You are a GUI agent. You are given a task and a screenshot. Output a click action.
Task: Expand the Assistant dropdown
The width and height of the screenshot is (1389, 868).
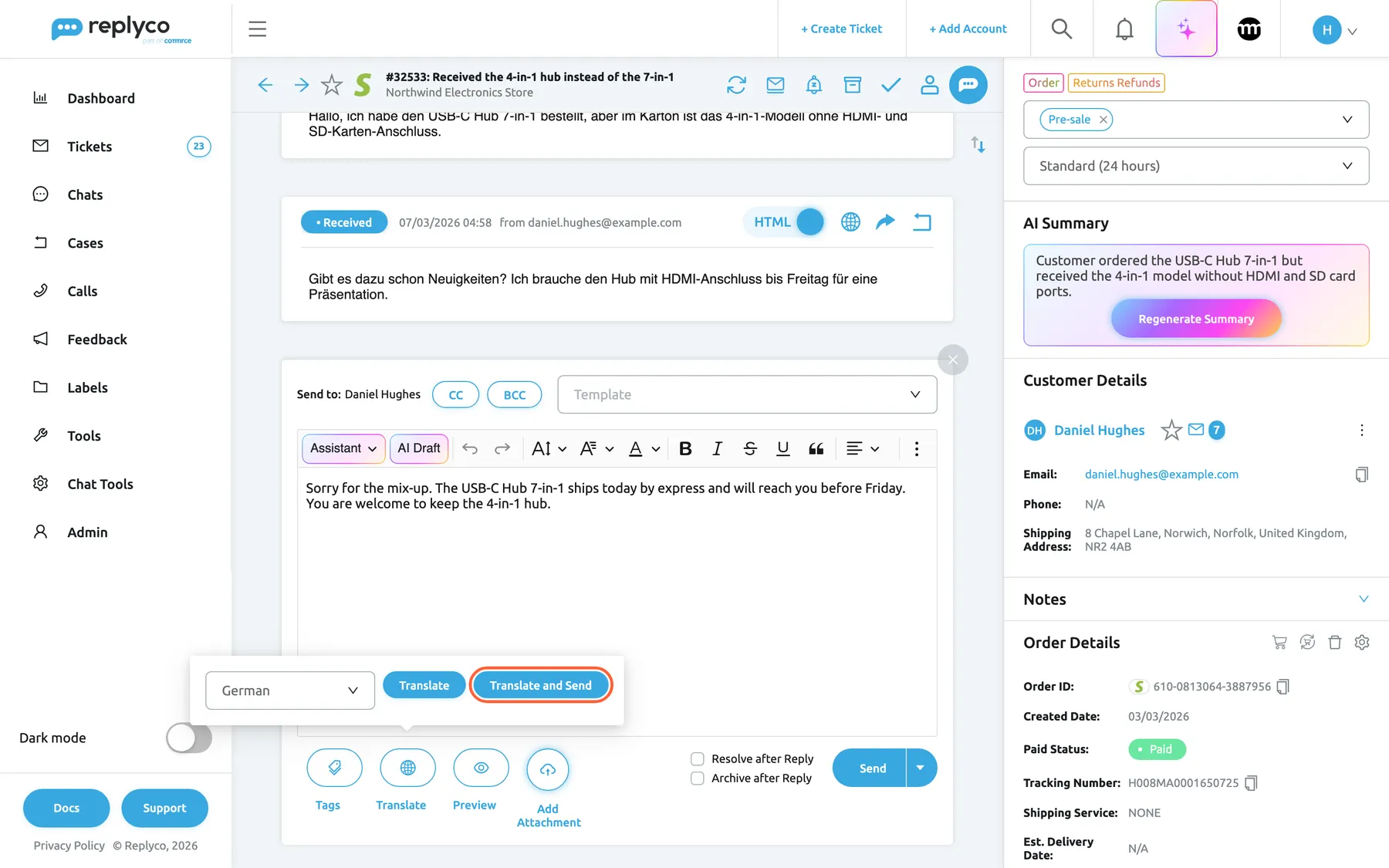click(343, 449)
